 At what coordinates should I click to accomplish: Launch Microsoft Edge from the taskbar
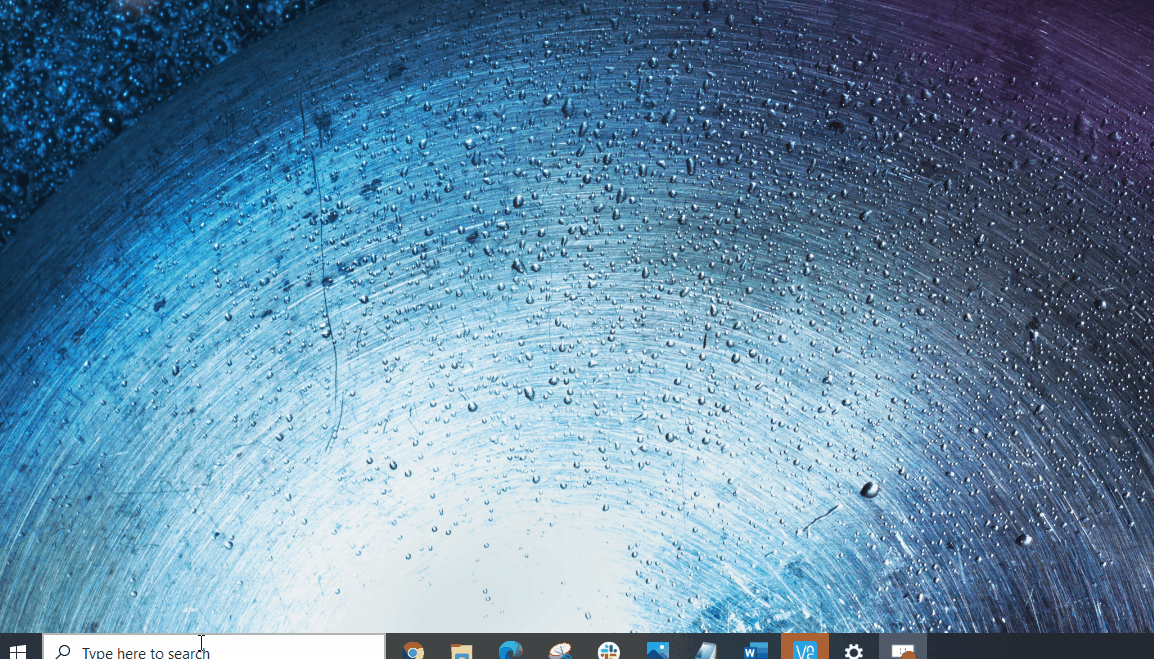click(x=510, y=649)
